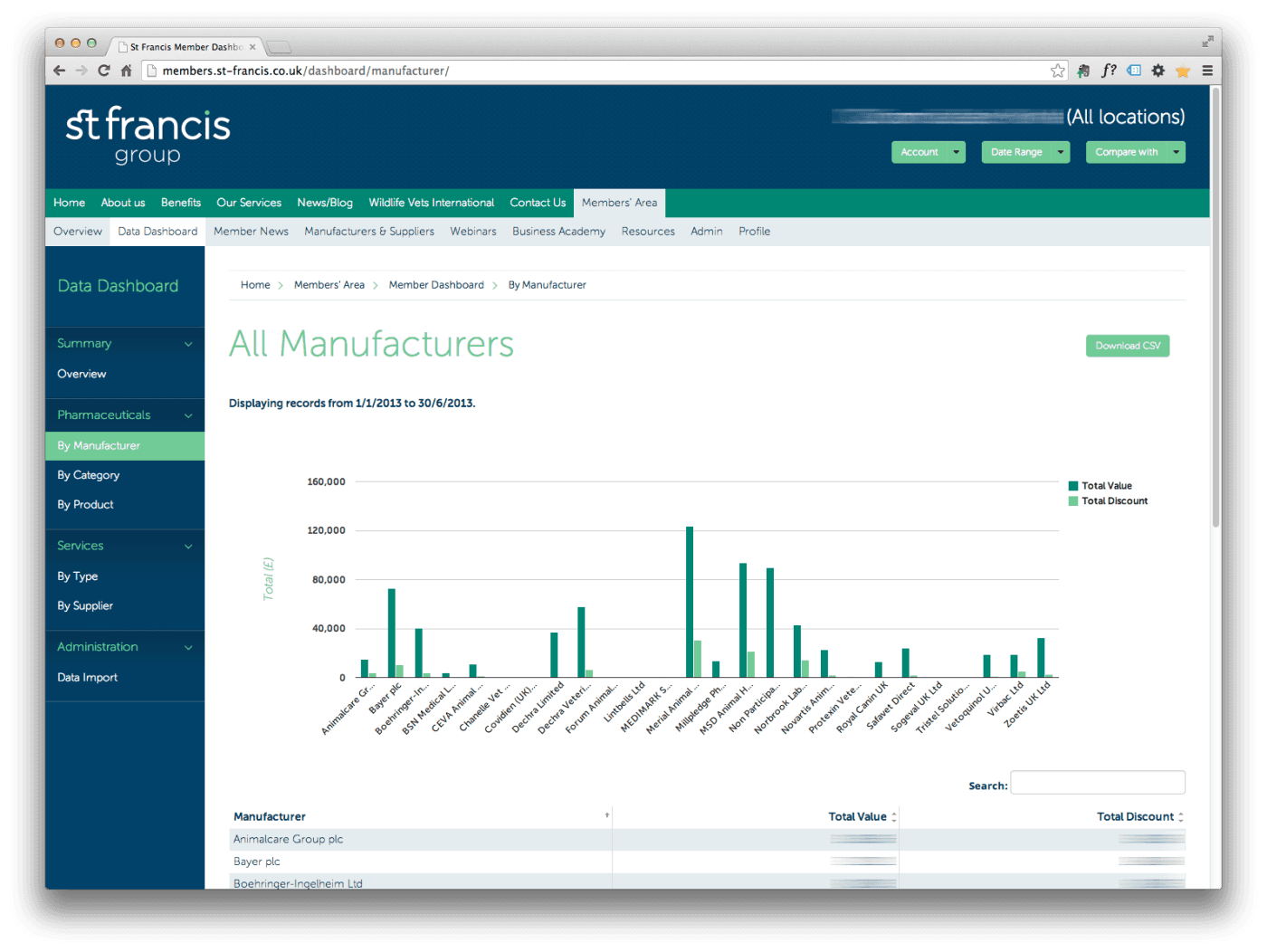The width and height of the screenshot is (1267, 952).
Task: Click the Members' Area breadcrumb link
Action: tap(329, 285)
